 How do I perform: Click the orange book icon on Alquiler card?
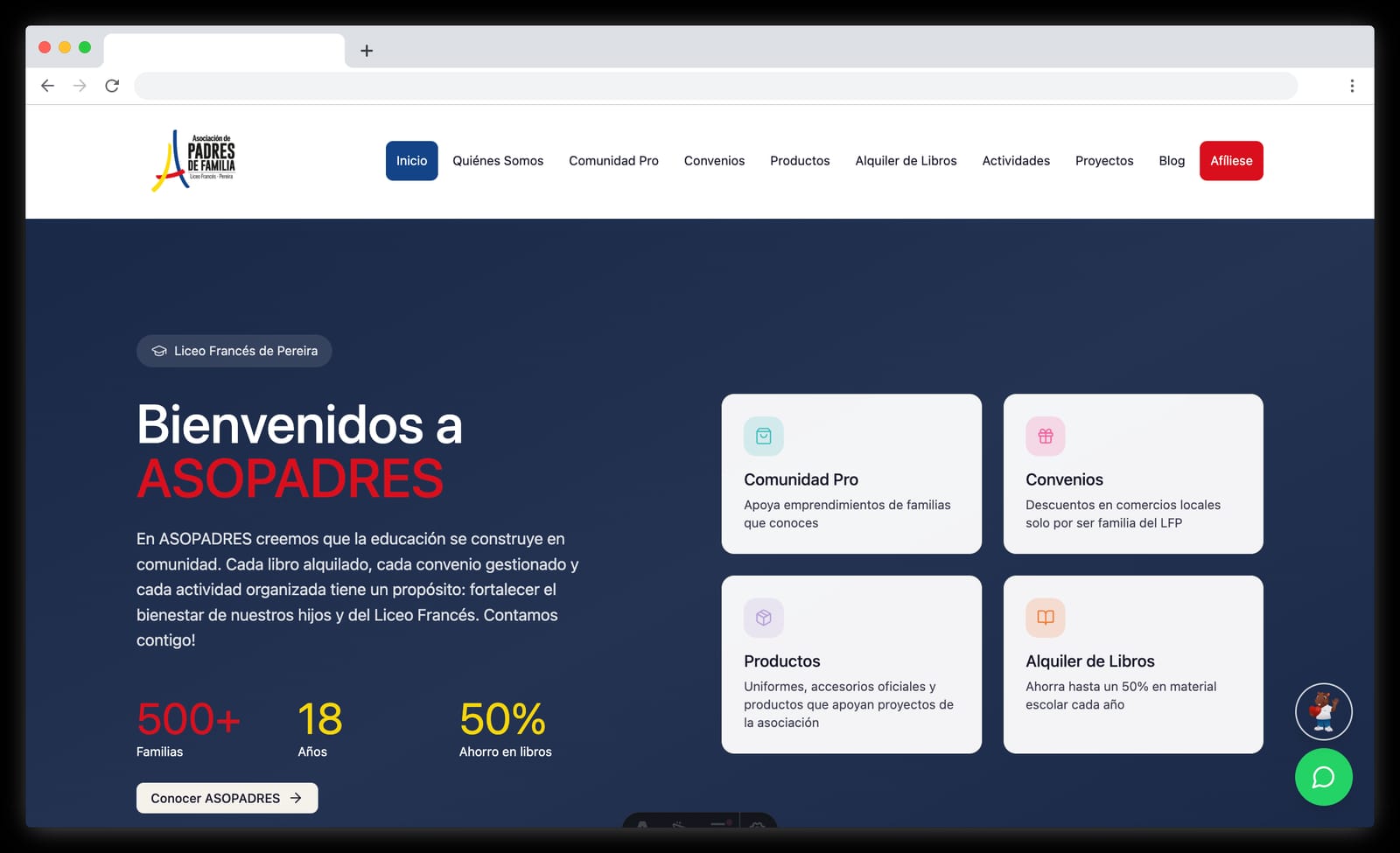pyautogui.click(x=1045, y=617)
